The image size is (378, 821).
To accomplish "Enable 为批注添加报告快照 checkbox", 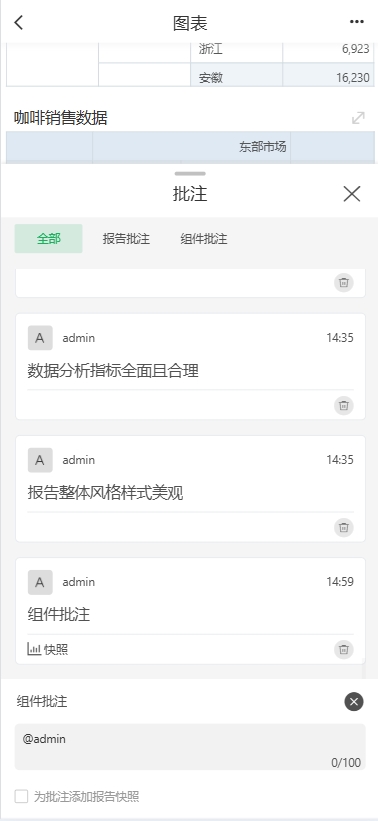I will tap(21, 796).
